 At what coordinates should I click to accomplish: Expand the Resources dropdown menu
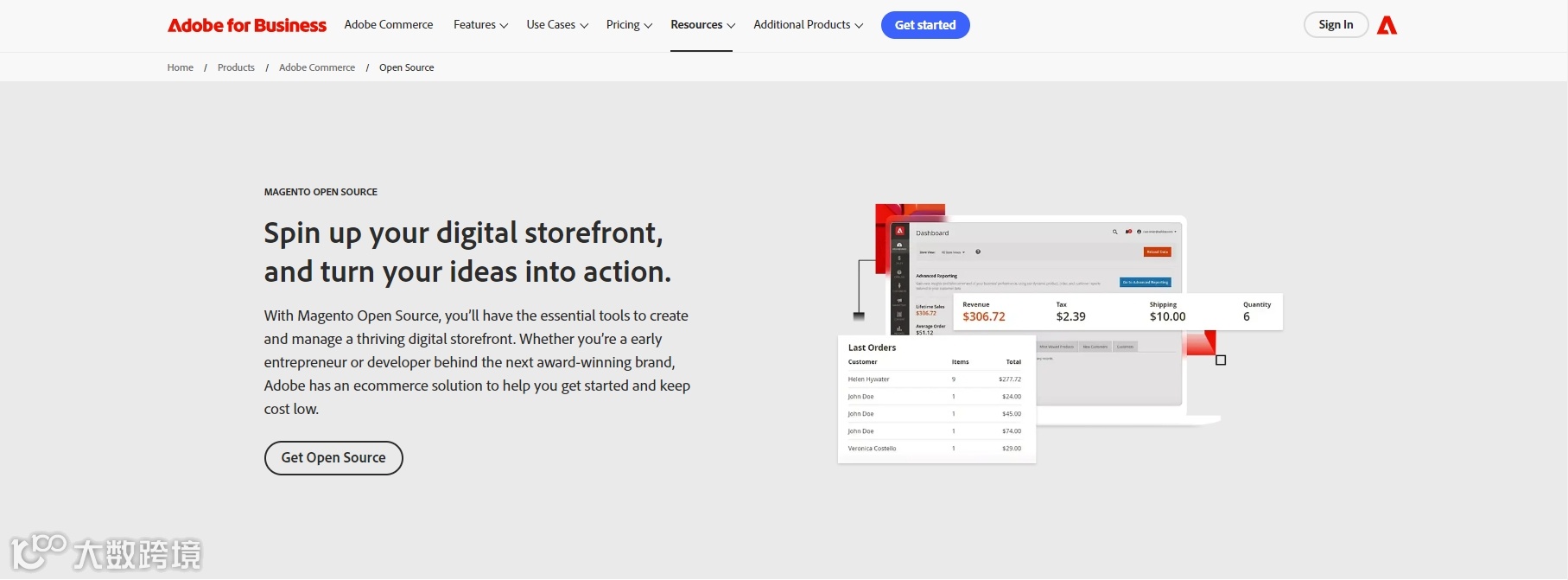click(x=702, y=24)
